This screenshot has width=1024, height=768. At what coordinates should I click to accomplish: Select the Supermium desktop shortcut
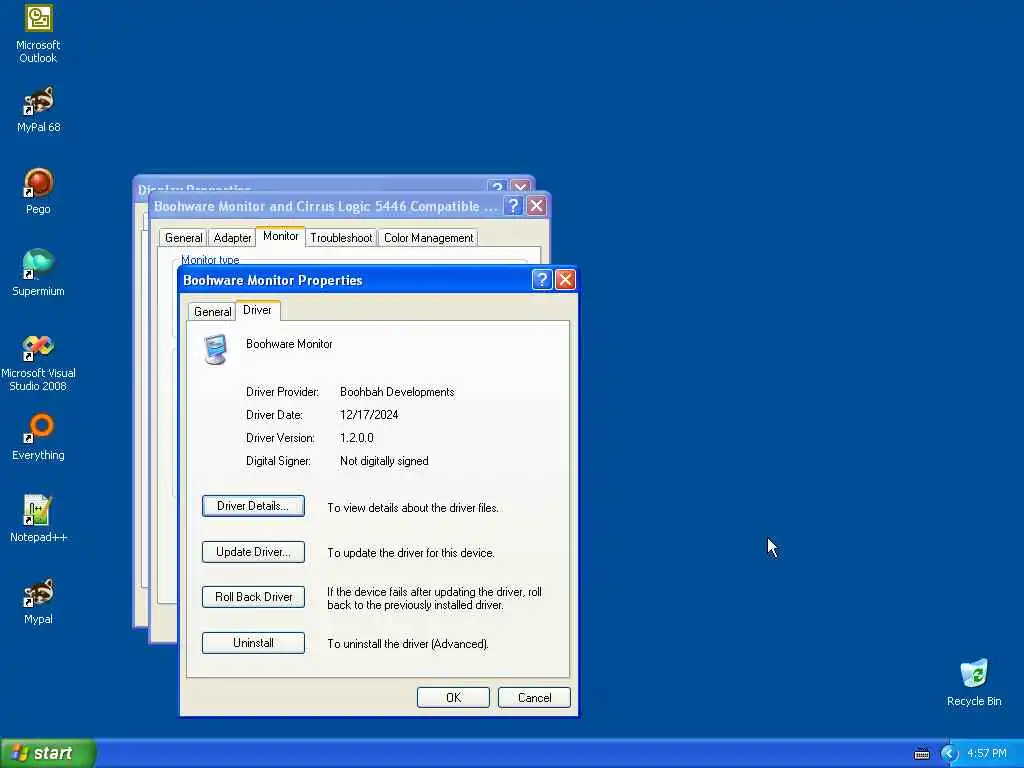point(38,273)
